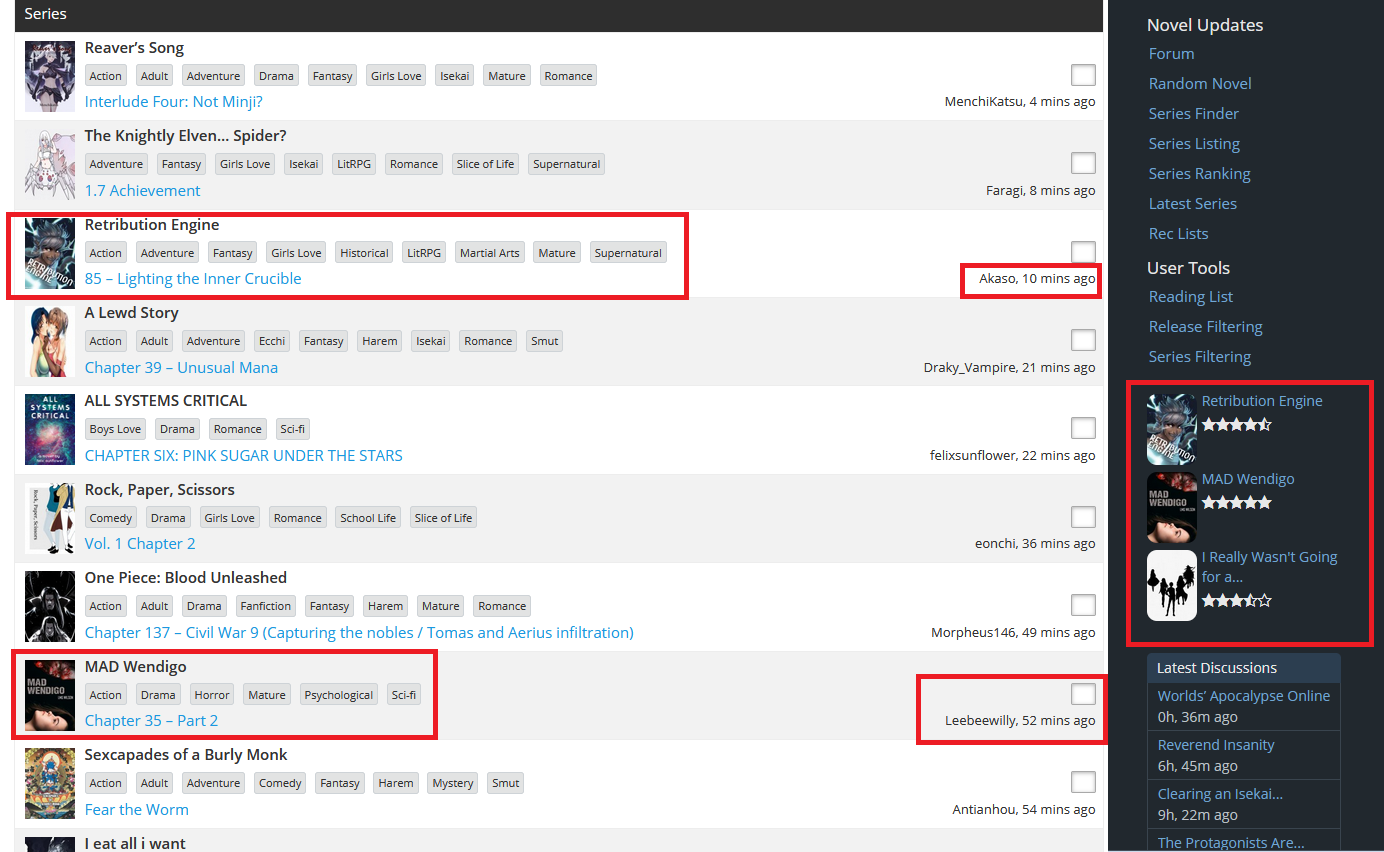Image resolution: width=1384 pixels, height=852 pixels.
Task: Open A Lewd Story cover thumbnail
Action: pos(50,341)
